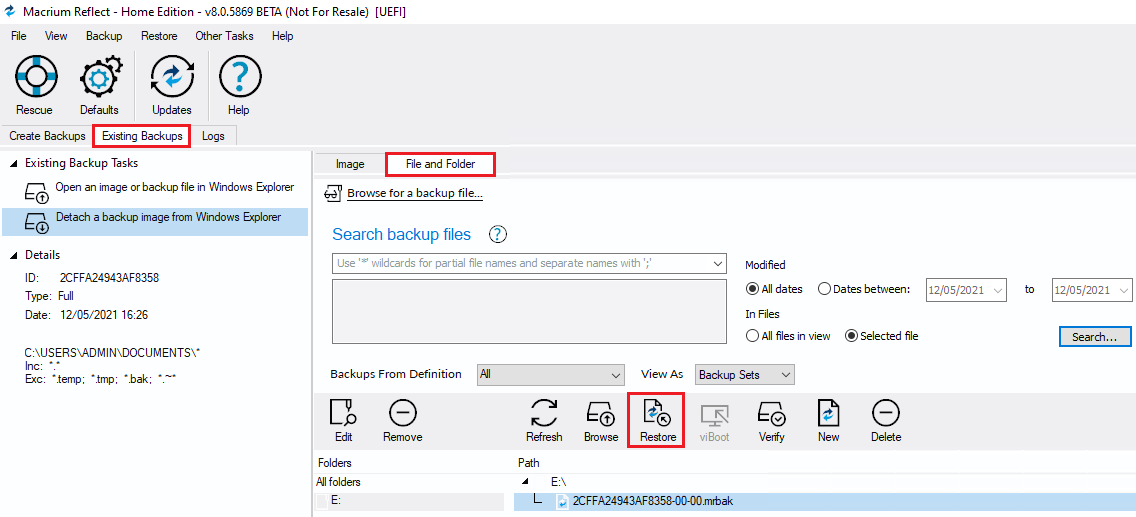Open the search filename dropdown
This screenshot has width=1136, height=517.
click(x=717, y=263)
